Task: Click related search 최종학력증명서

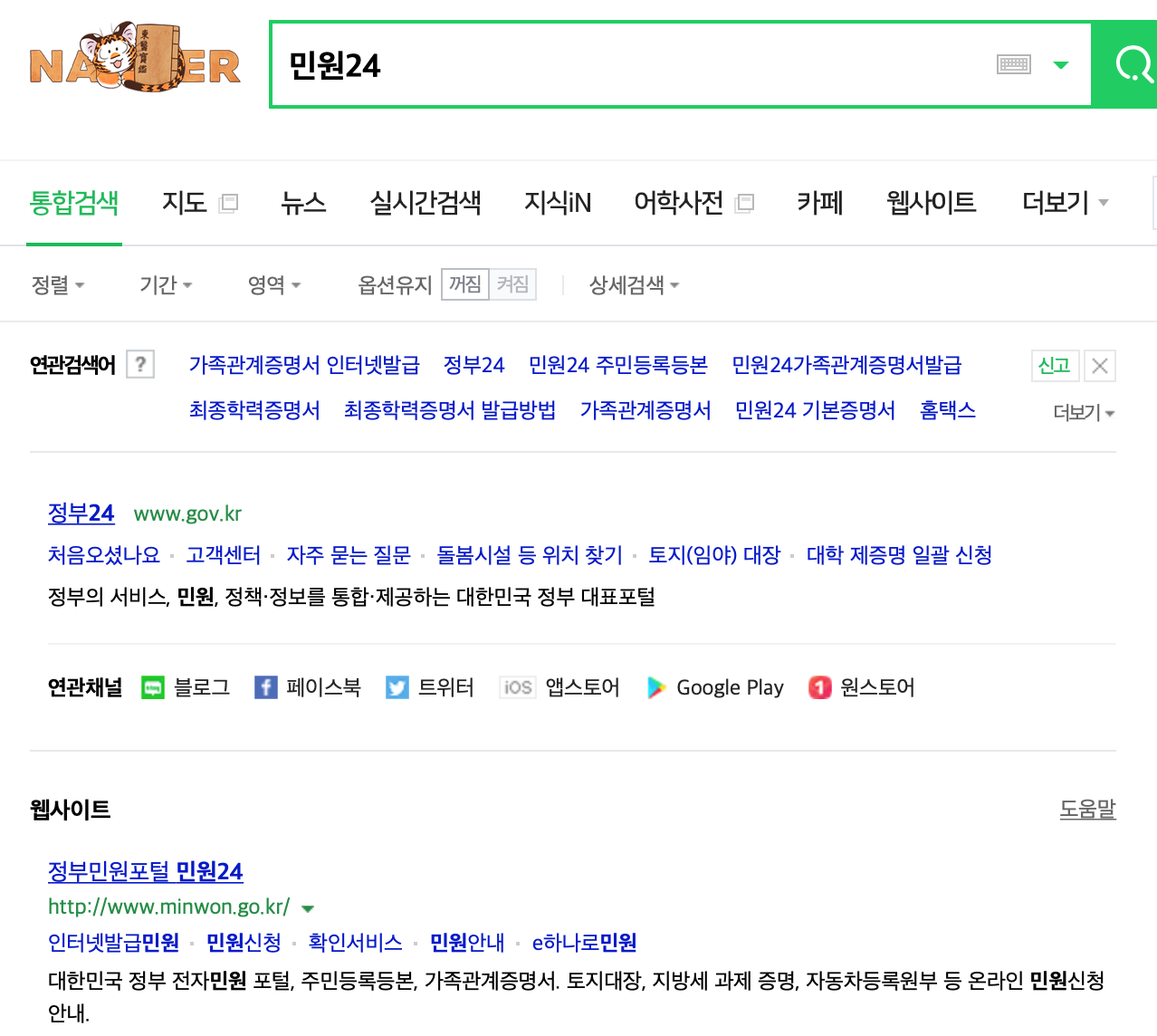Action: click(254, 410)
